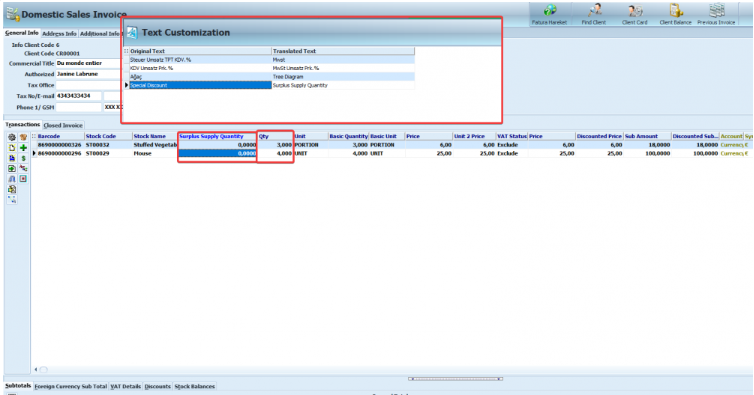
Task: Click the Discounted Price column header
Action: click(599, 136)
